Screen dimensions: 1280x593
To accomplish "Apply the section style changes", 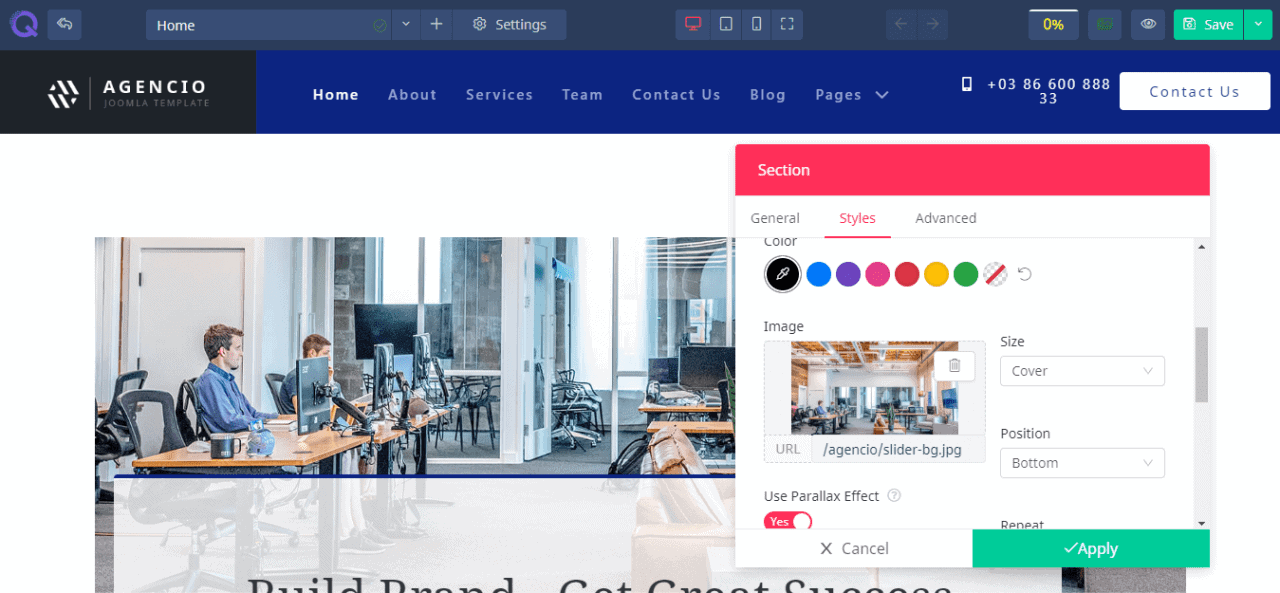I will [1091, 548].
